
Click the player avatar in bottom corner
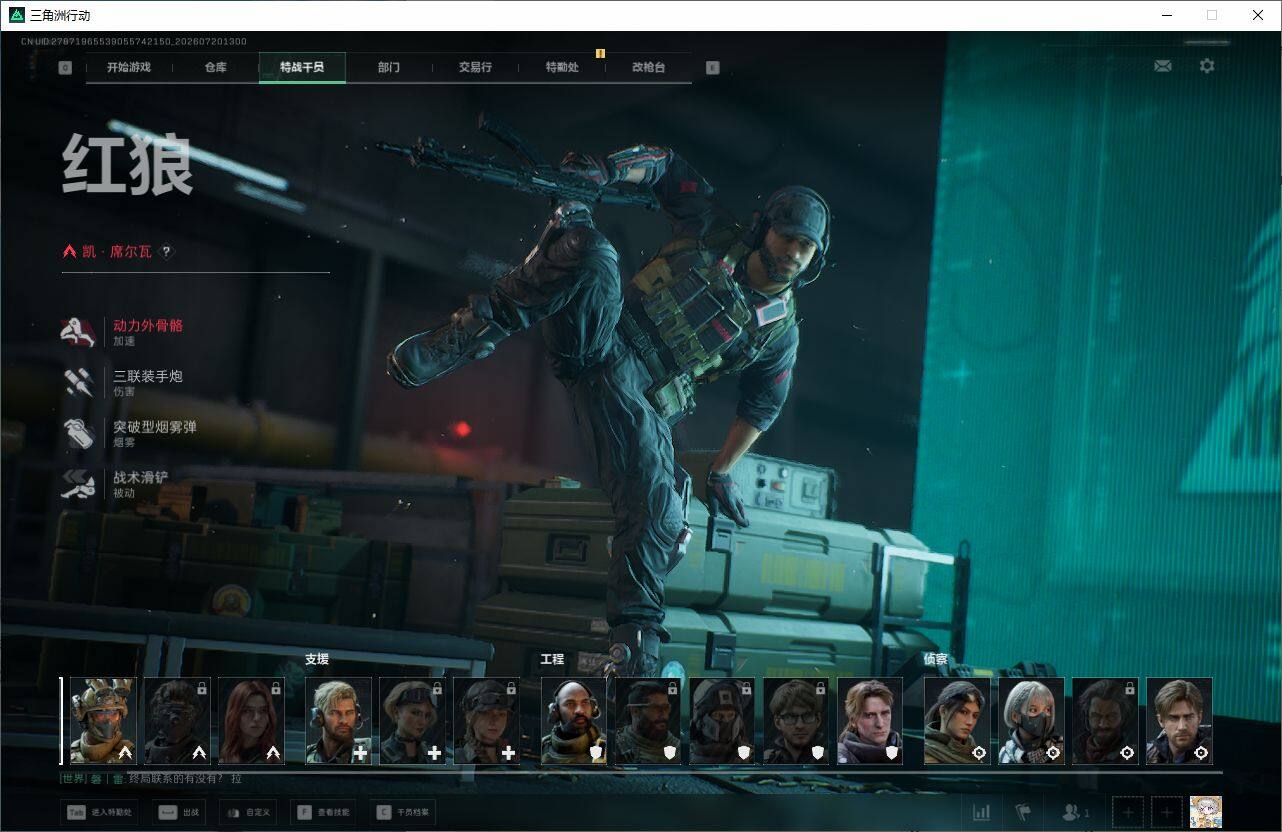pyautogui.click(x=1205, y=812)
